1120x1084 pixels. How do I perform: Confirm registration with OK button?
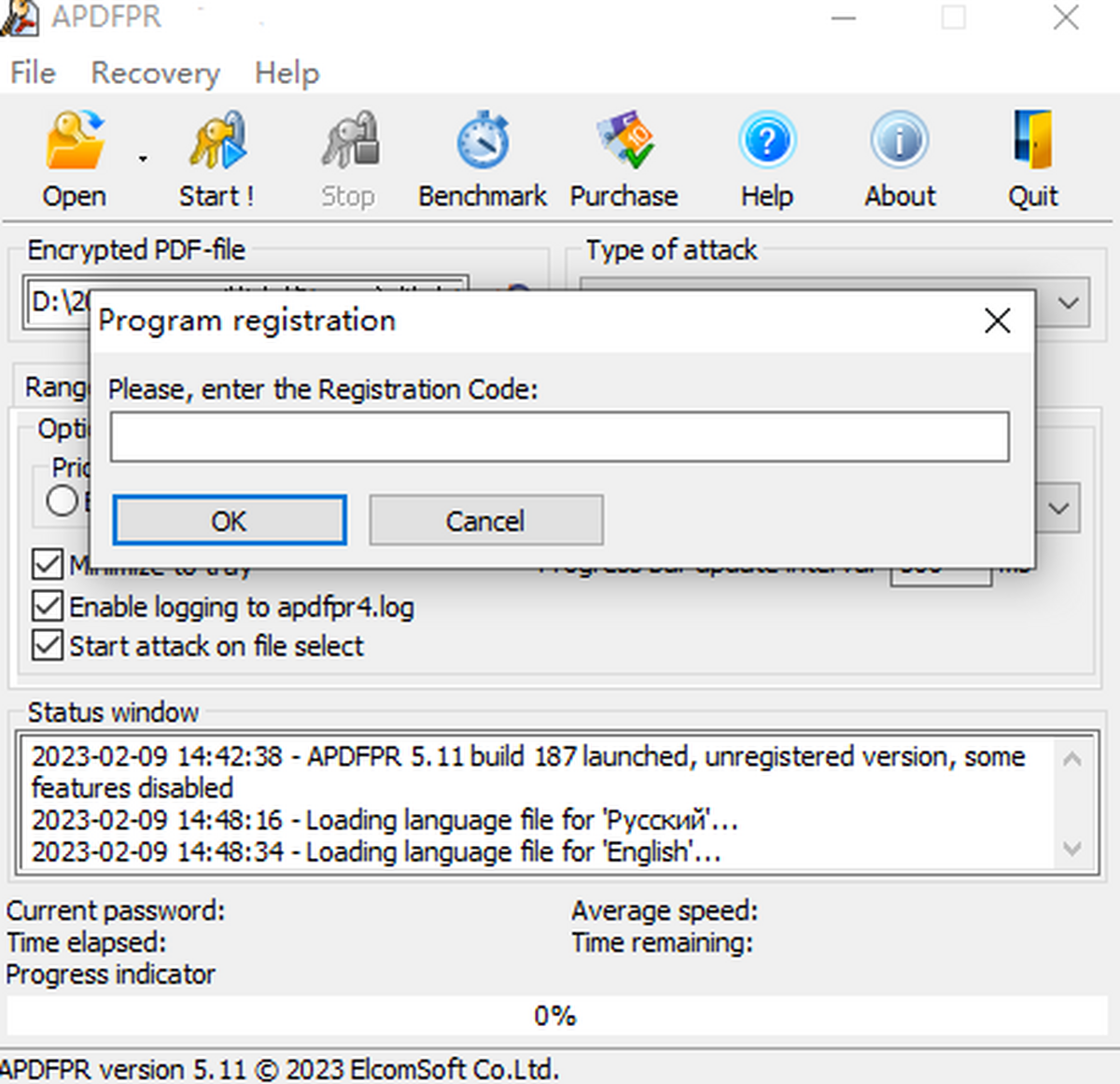[230, 520]
